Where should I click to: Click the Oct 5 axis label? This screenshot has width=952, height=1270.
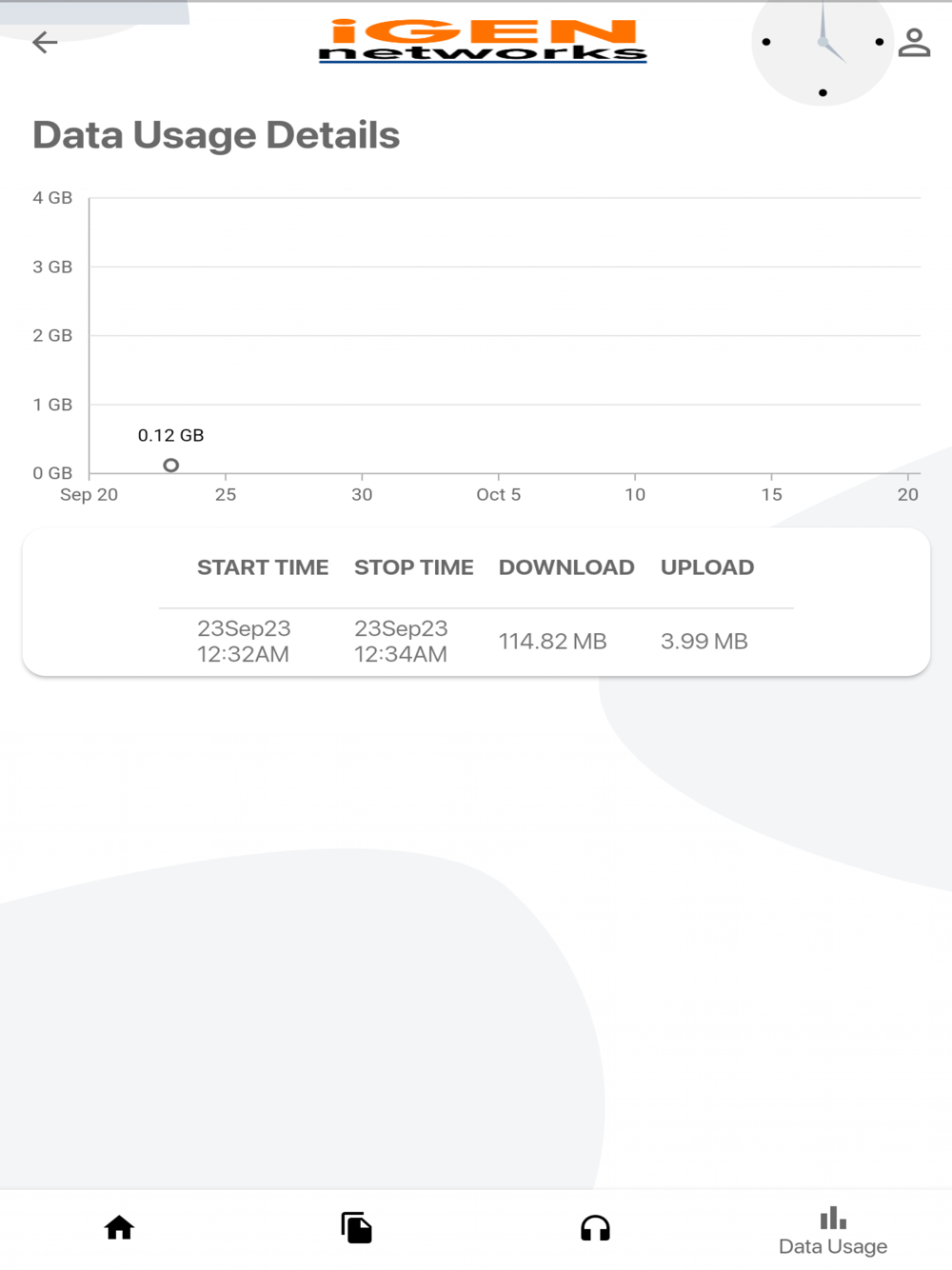[498, 494]
